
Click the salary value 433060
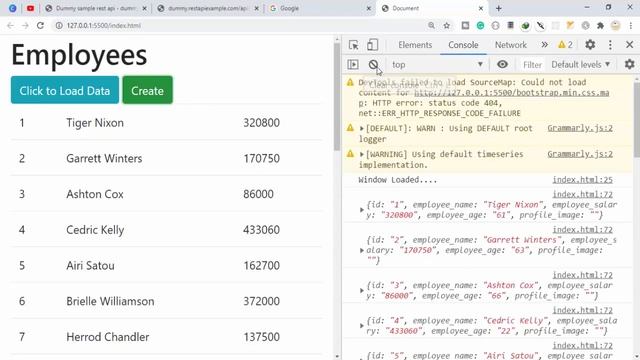tap(261, 230)
